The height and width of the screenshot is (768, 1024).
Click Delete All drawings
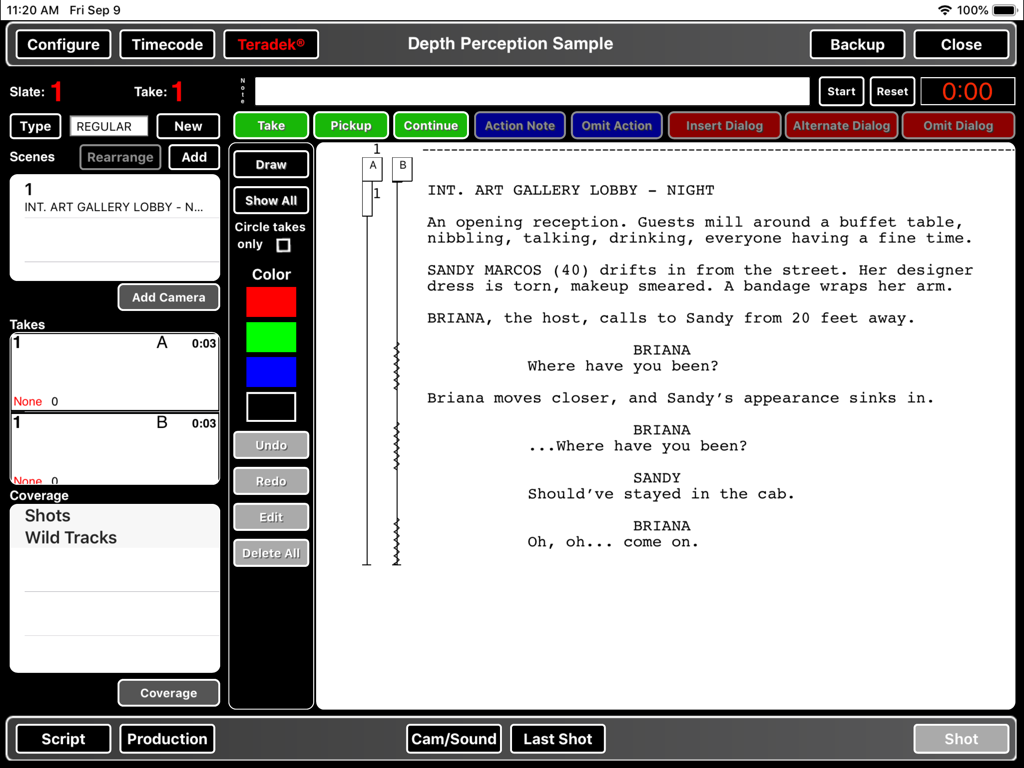tap(270, 553)
